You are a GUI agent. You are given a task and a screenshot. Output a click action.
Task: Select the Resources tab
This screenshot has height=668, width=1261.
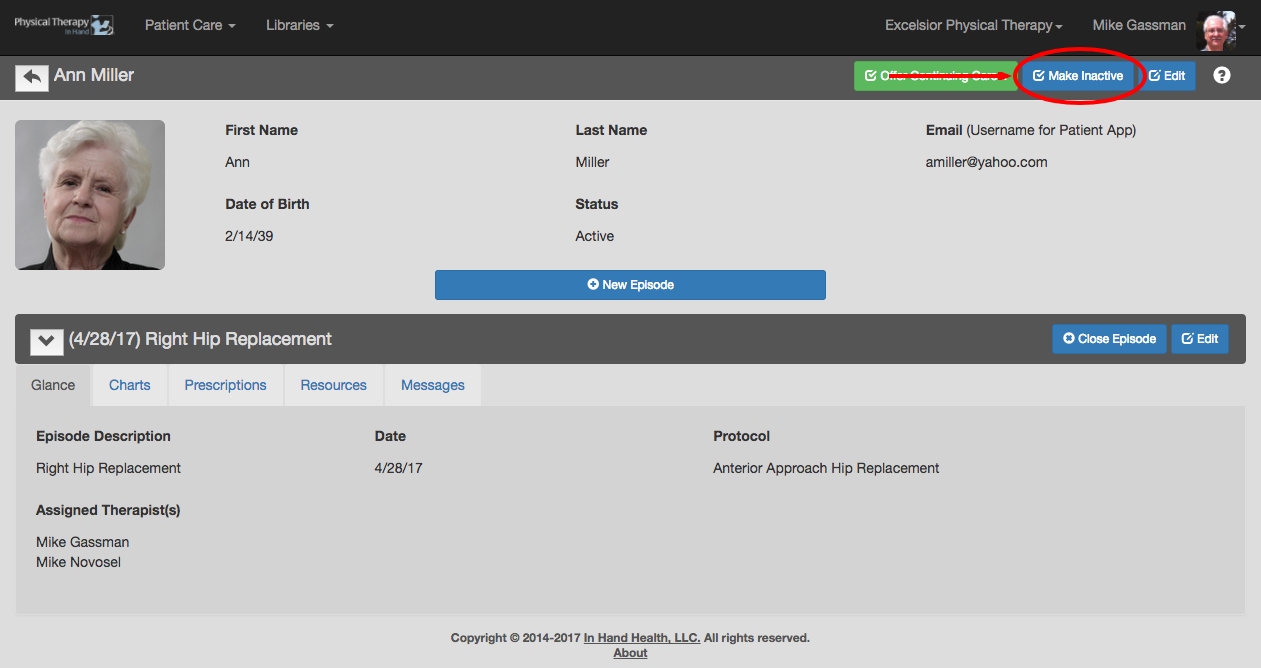click(334, 385)
